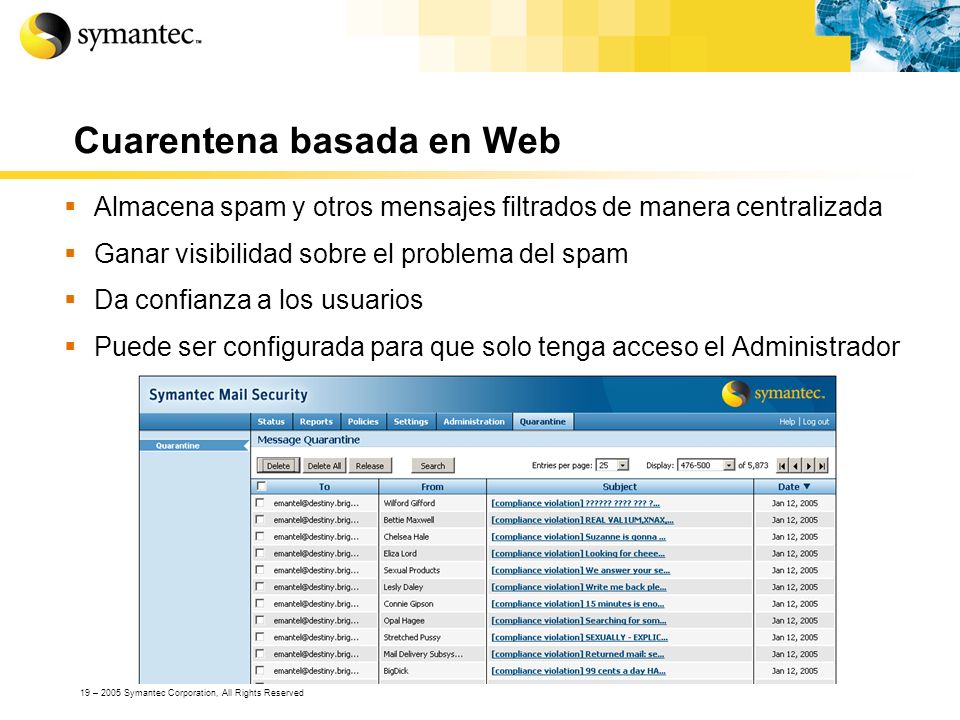Open the SEXUALLY - EXPLIC subject link
The image size is (960, 720).
(x=579, y=637)
